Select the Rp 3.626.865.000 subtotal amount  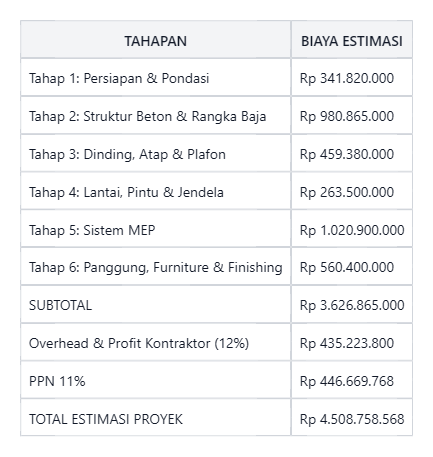[352, 304]
